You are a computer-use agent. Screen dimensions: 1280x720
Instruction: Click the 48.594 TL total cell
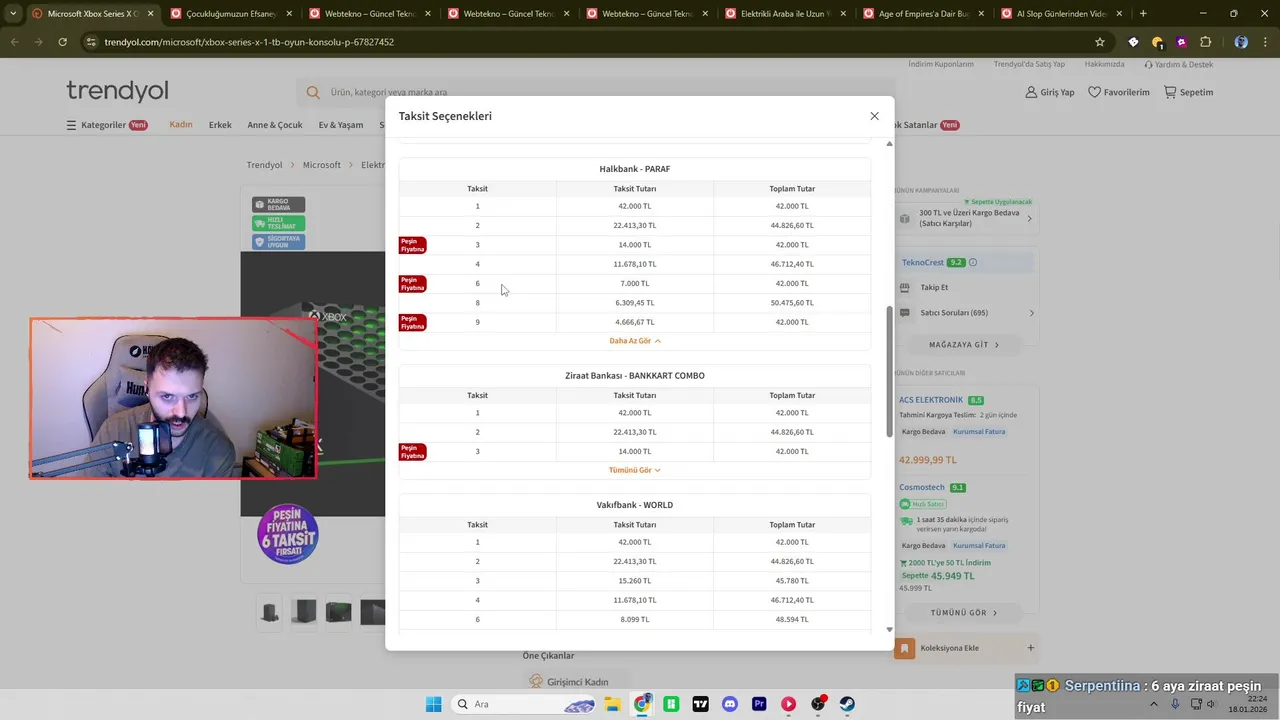792,620
